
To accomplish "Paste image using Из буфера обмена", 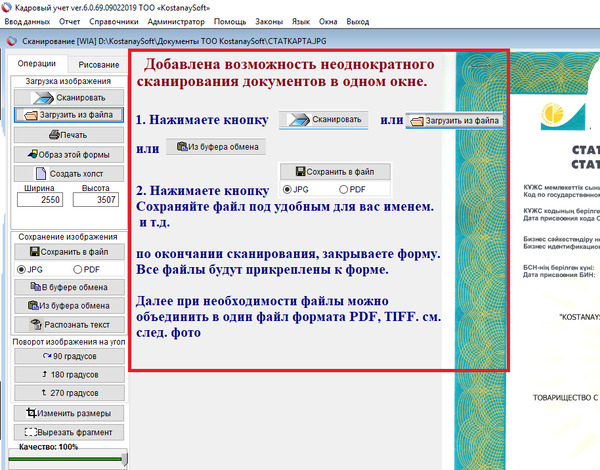I will point(68,305).
